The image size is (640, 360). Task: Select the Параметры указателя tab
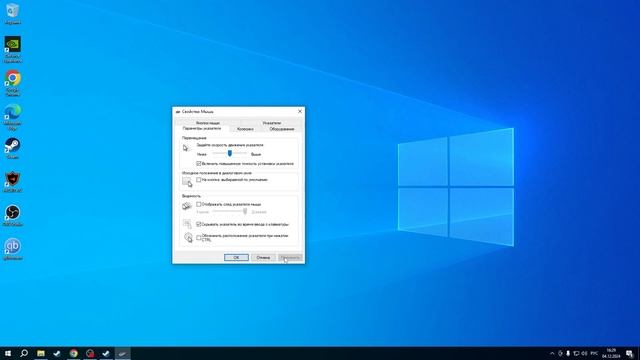tap(202, 128)
